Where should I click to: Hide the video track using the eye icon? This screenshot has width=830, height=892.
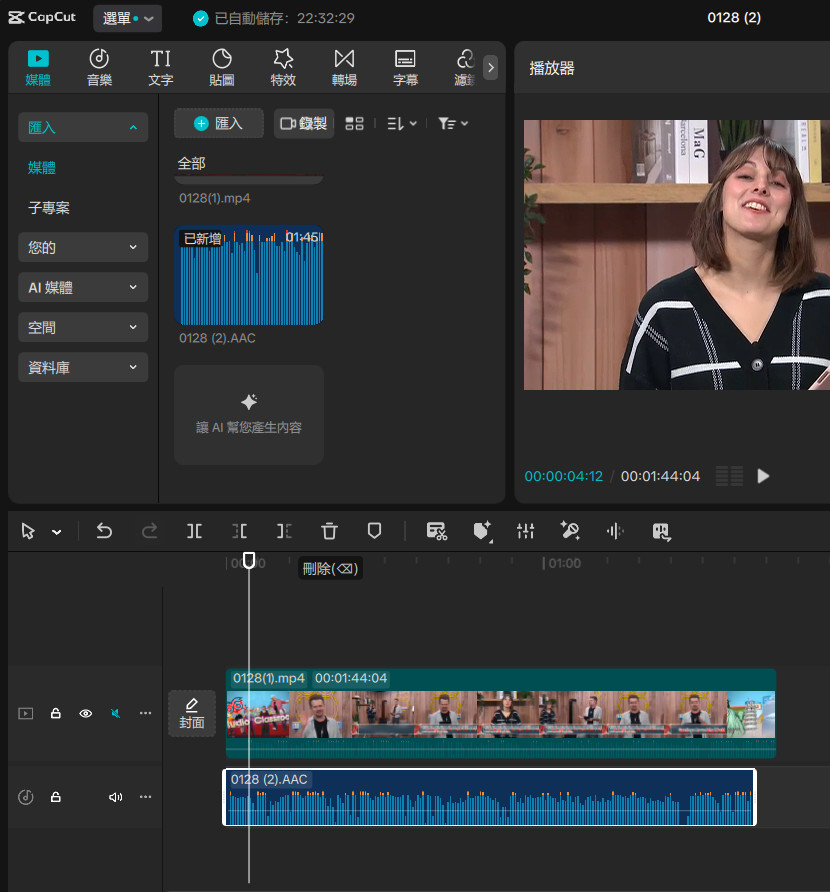[x=86, y=714]
